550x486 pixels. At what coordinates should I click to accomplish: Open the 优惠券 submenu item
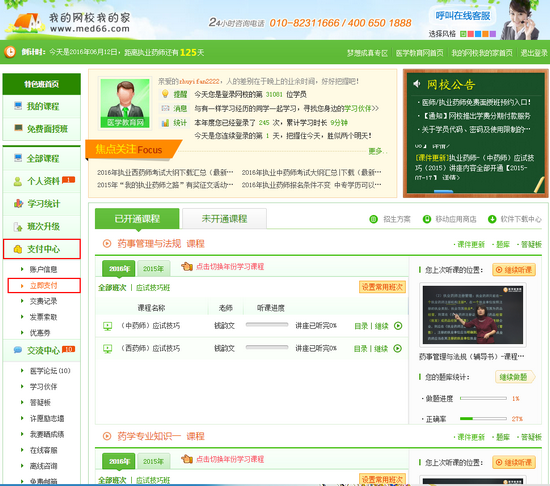[40, 333]
